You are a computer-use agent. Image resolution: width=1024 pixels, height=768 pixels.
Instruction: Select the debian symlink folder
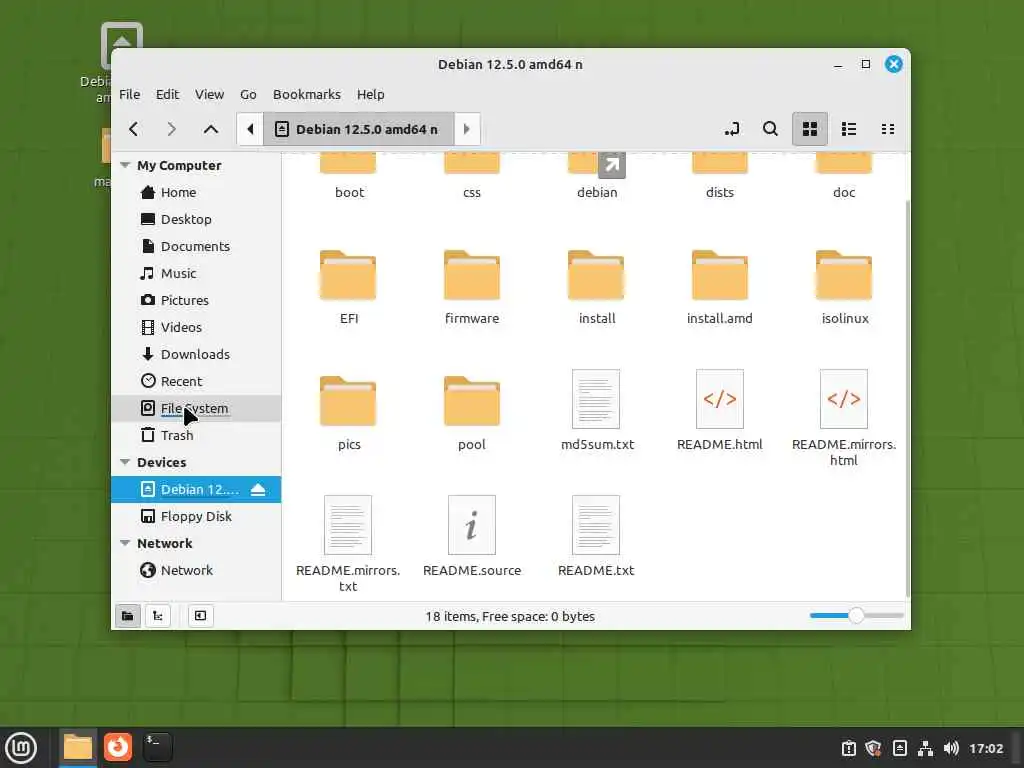pyautogui.click(x=596, y=176)
